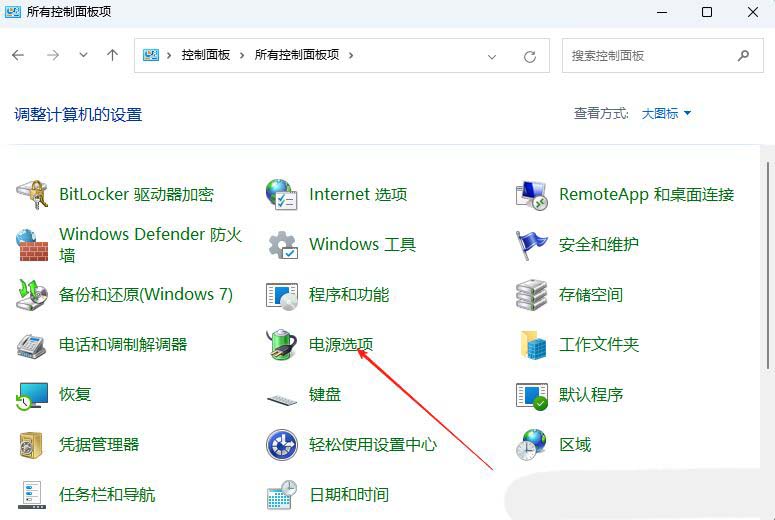Select the 控制面板 breadcrumb item
The height and width of the screenshot is (520, 775).
(206, 55)
